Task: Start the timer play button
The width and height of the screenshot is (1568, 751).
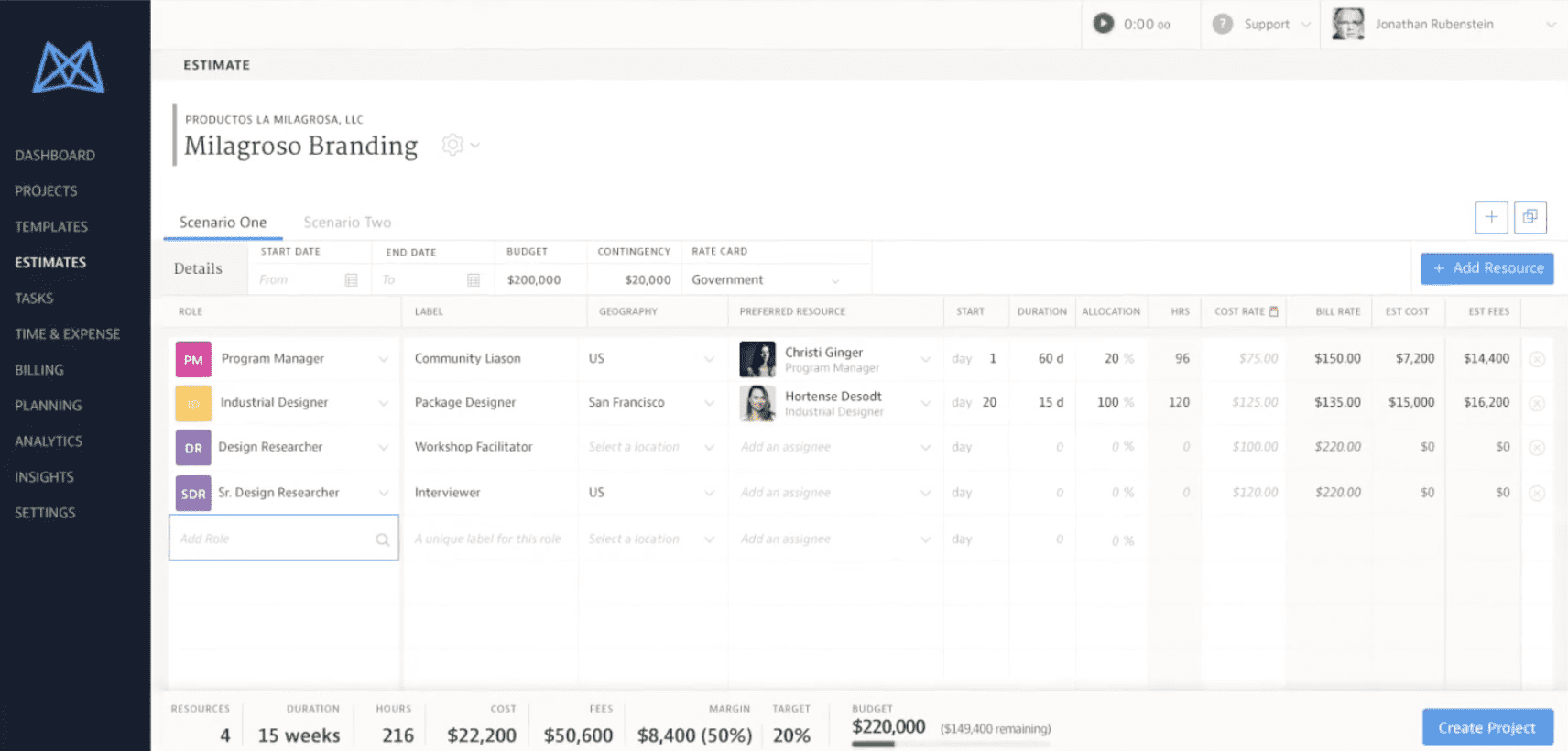Action: 1104,24
